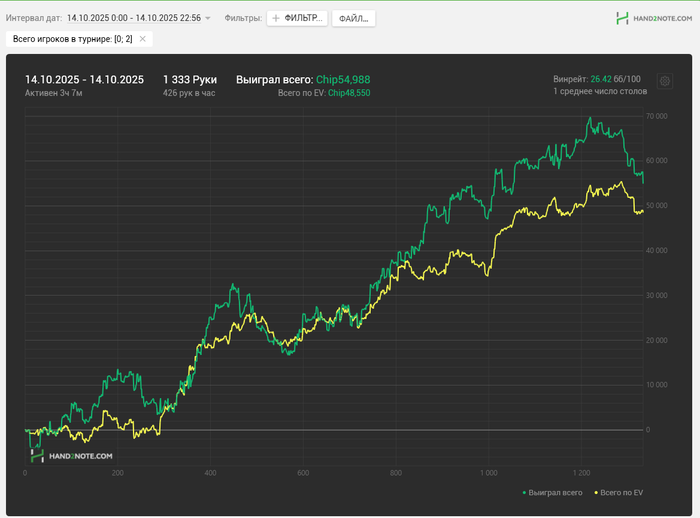700x518 pixels.
Task: Click the date range 14.10.2025 0:00 - 14.10.2025 22:56
Action: click(x=134, y=18)
